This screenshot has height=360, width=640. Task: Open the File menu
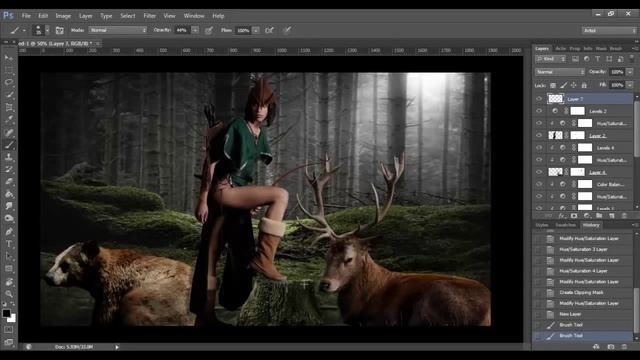pos(26,16)
